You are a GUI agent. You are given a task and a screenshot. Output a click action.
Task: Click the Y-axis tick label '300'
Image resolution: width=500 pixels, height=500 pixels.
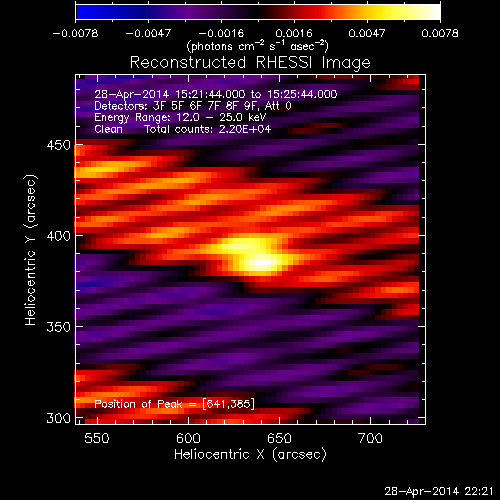tap(59, 418)
